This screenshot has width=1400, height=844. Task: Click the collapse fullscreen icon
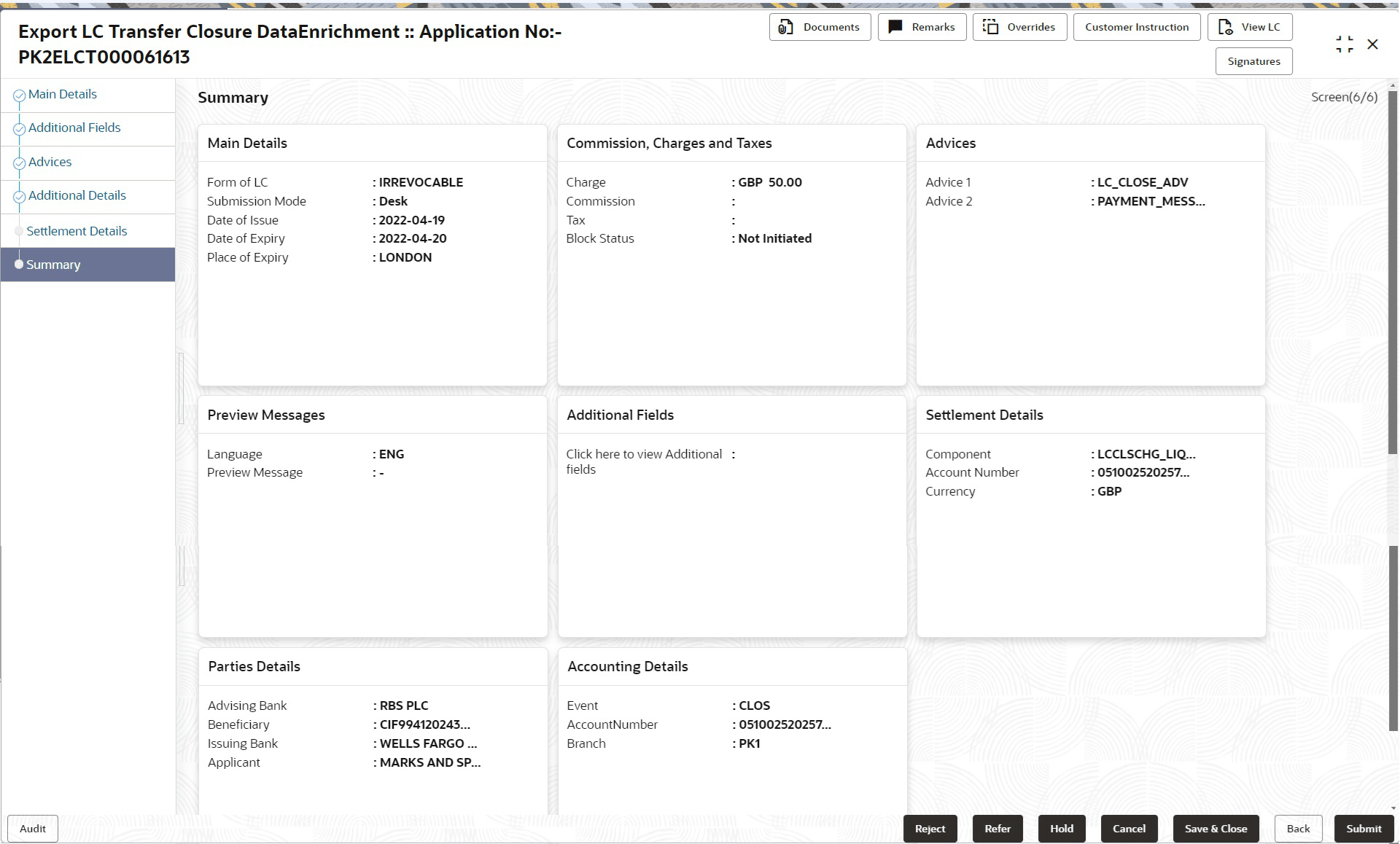pos(1344,44)
